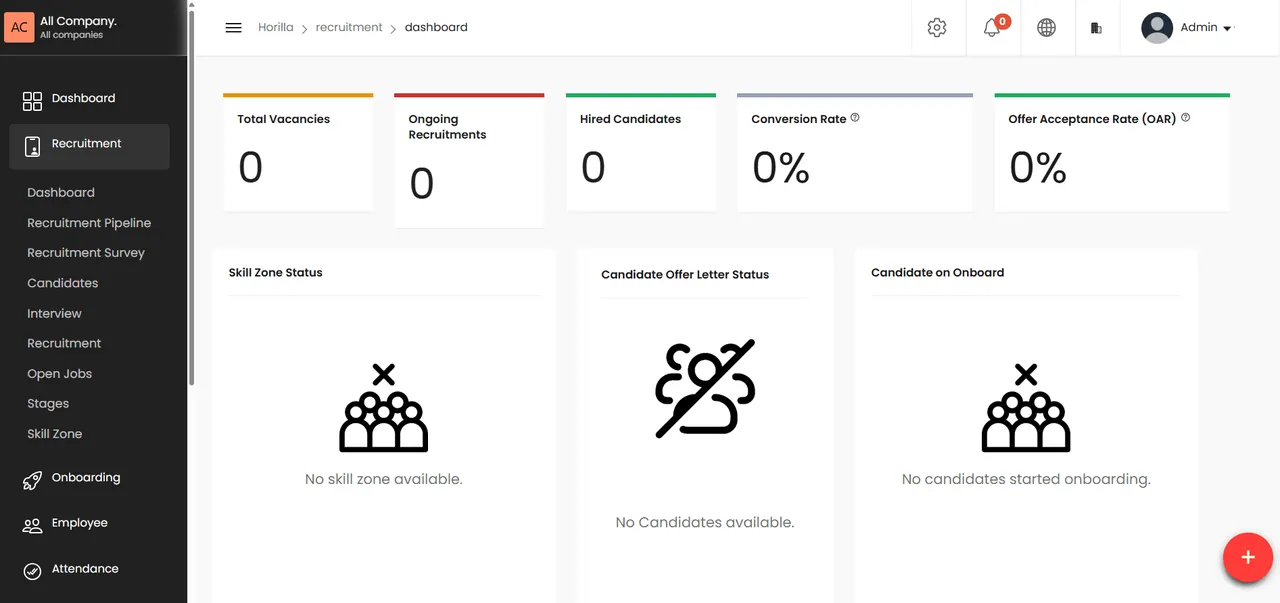Open Recruitment Survey page
1280x603 pixels.
coord(86,253)
